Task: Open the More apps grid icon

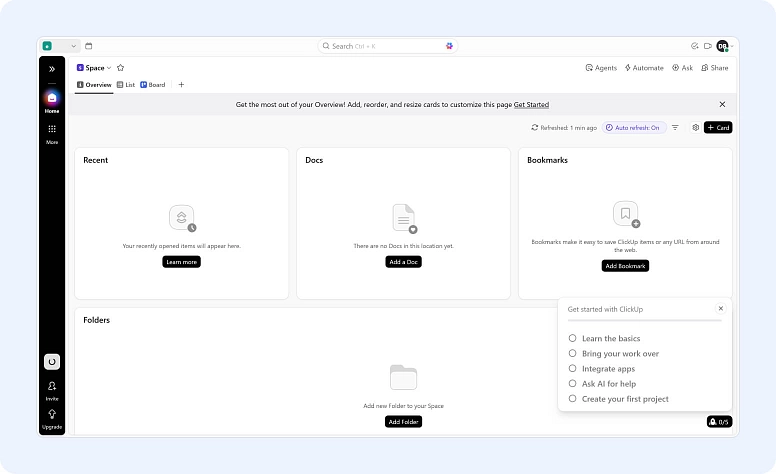Action: coord(52,130)
